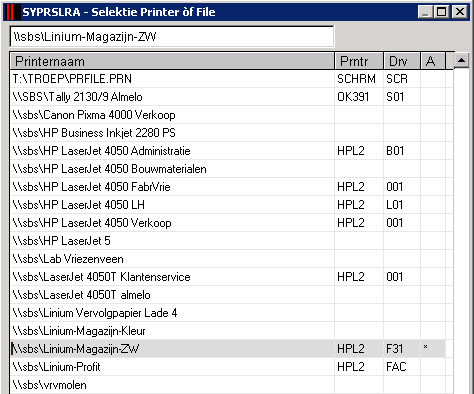Click the scrollbar up arrow
This screenshot has width=474, height=394.
[x=461, y=61]
